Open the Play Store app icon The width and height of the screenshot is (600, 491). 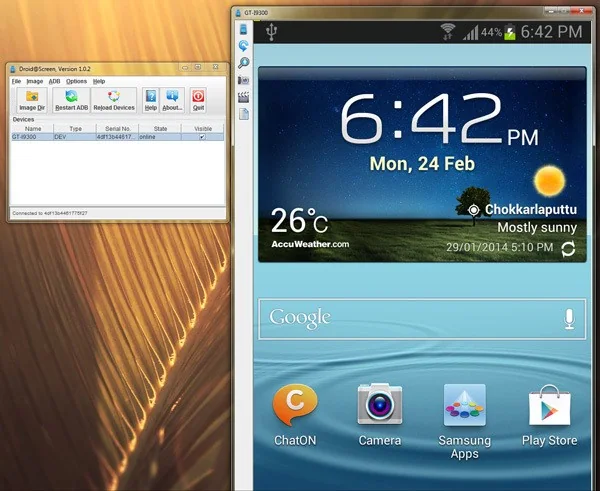pos(549,405)
